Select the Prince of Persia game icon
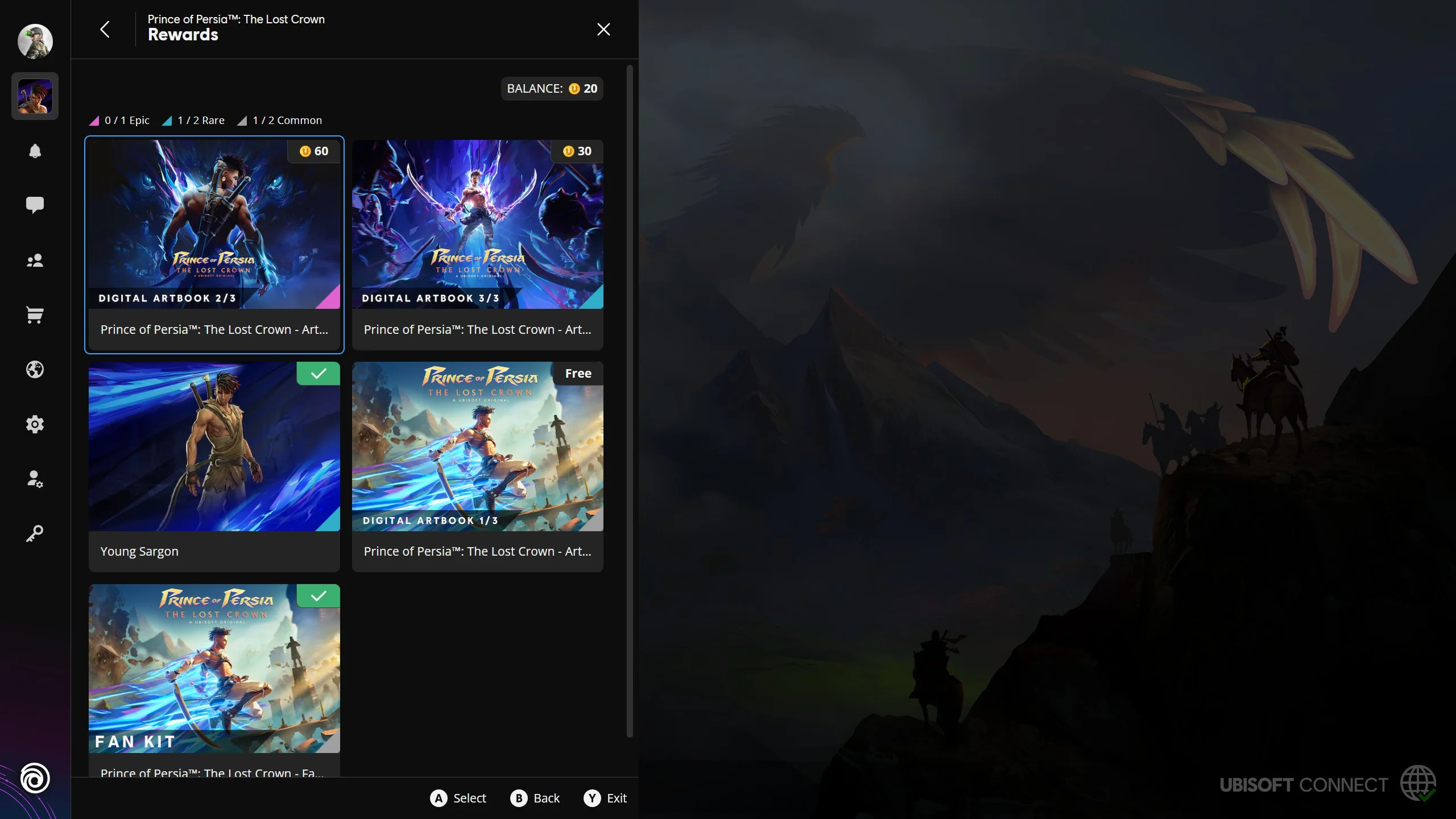This screenshot has height=819, width=1456. click(x=35, y=96)
